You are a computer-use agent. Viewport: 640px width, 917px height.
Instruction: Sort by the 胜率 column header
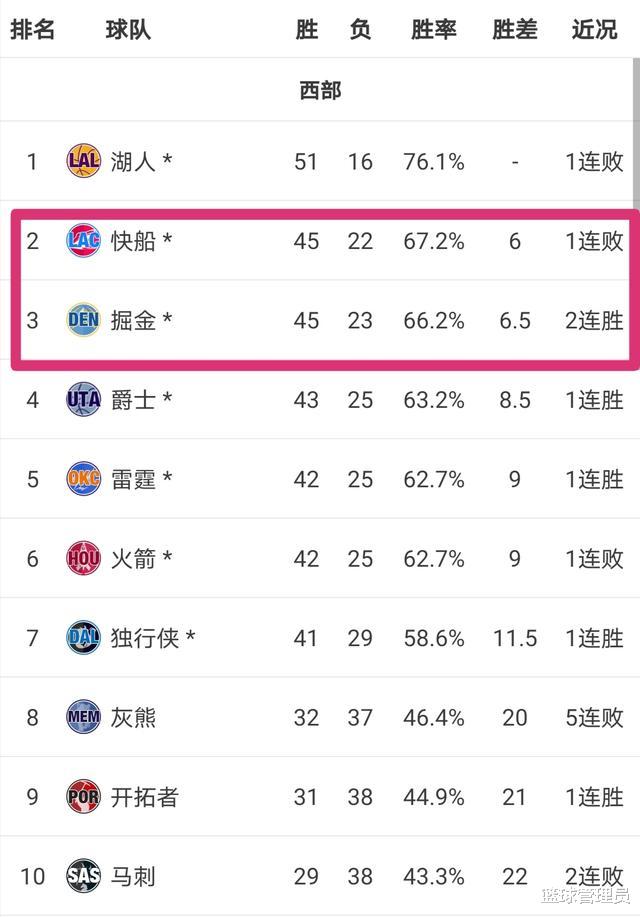click(x=433, y=29)
